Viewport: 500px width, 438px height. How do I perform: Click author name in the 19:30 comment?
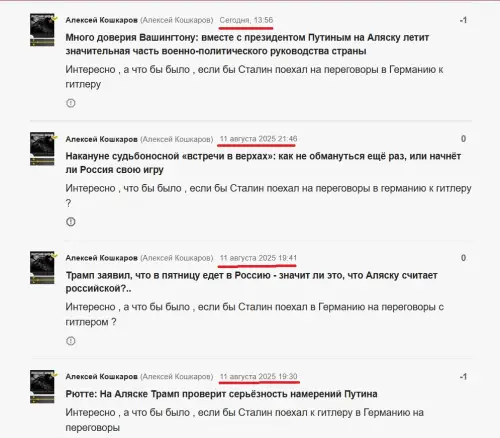point(101,376)
